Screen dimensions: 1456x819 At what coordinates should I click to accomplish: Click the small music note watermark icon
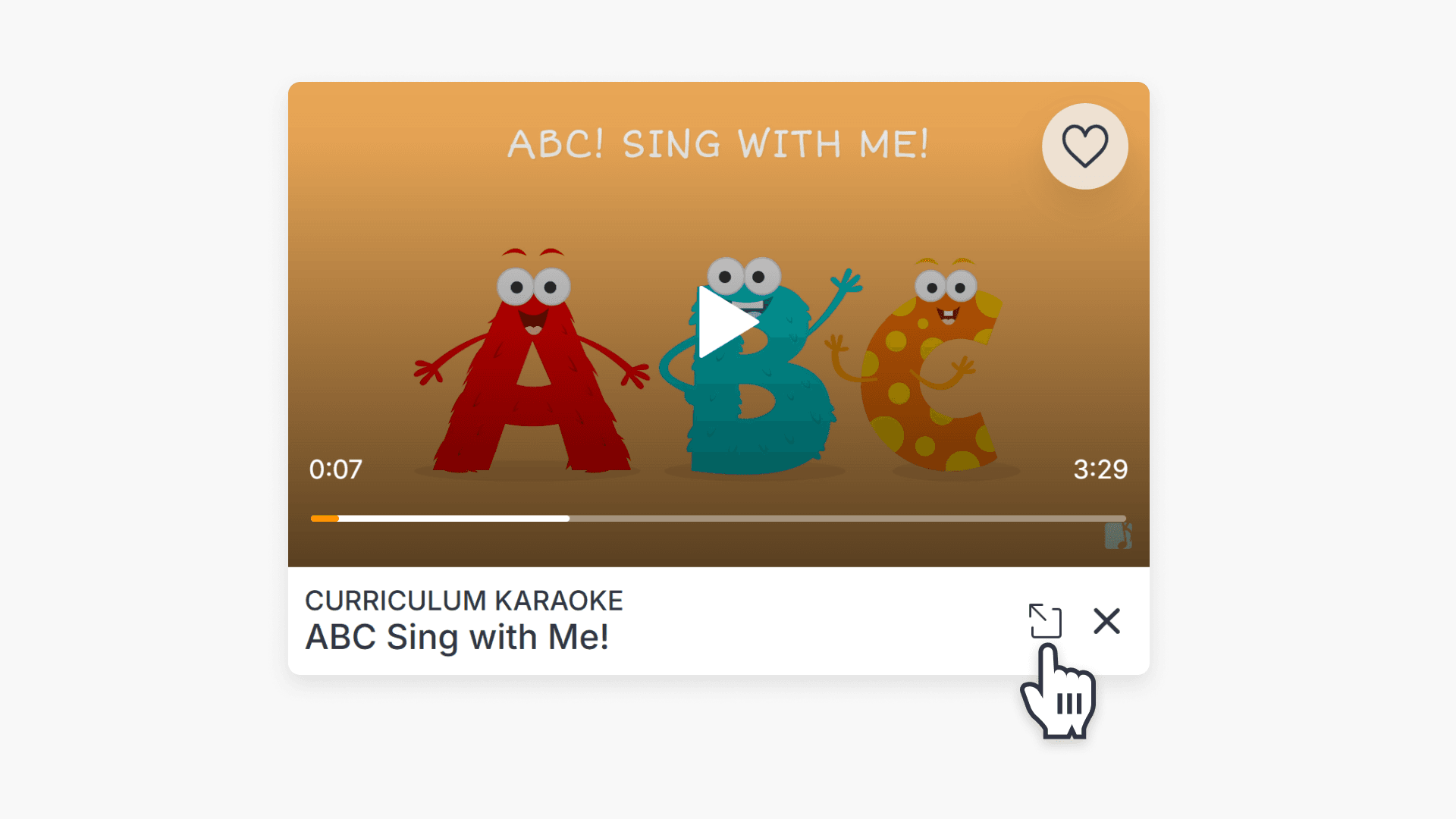(x=1118, y=535)
